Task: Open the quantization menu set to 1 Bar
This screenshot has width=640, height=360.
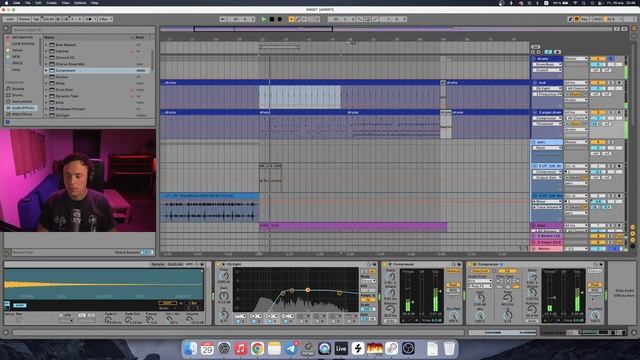Action: 105,19
